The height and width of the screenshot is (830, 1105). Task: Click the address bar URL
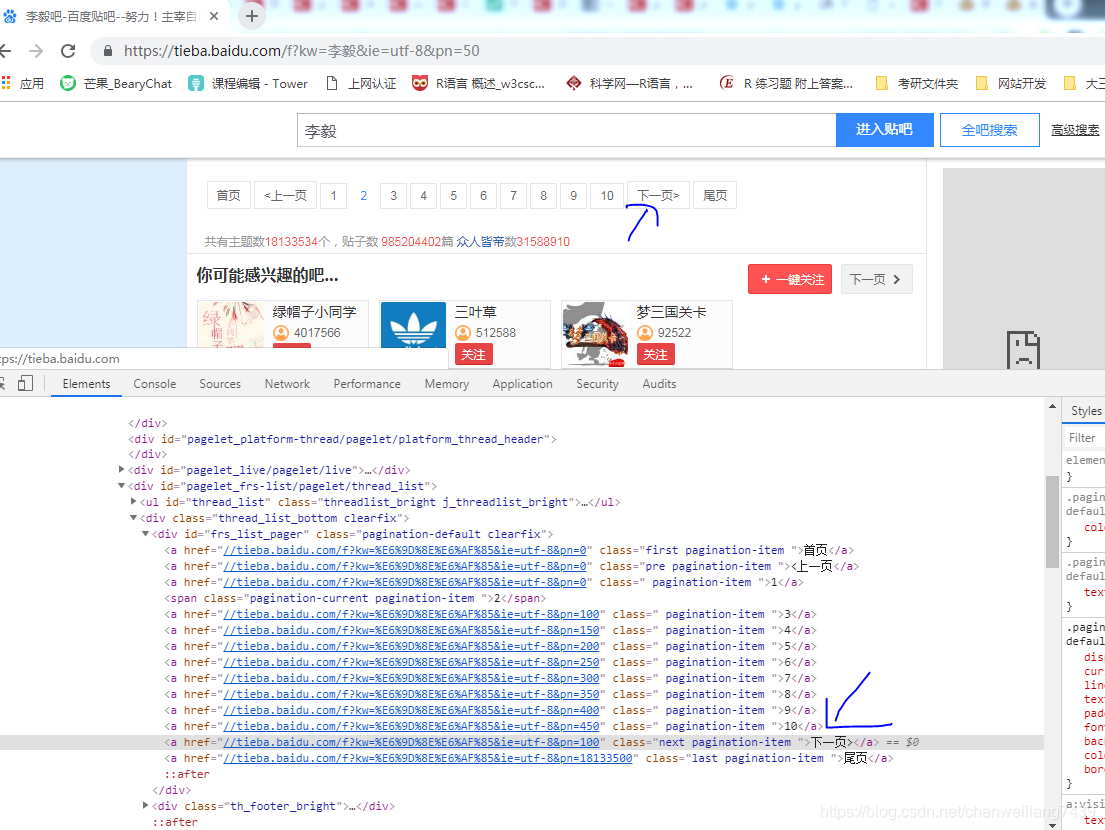pos(302,51)
